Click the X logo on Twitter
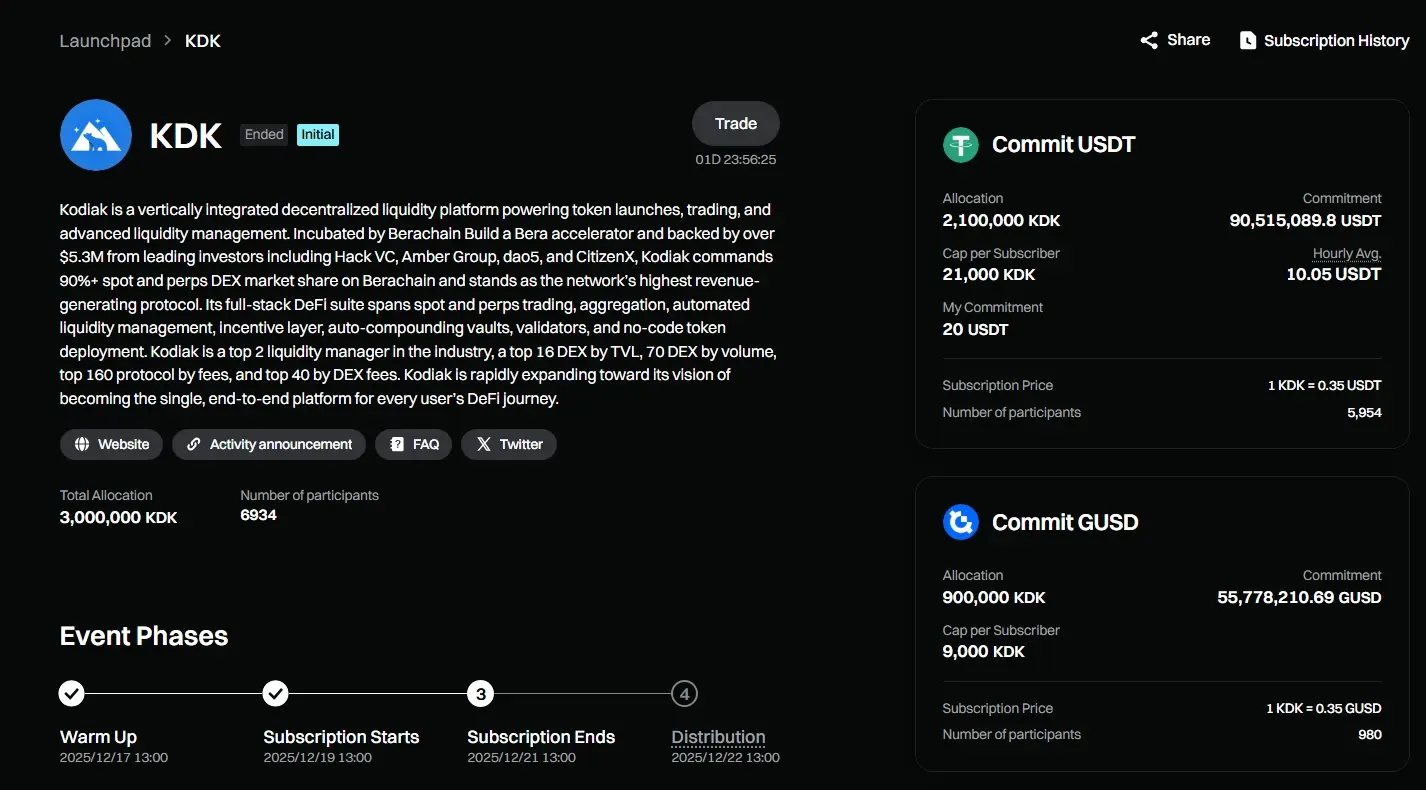Viewport: 1426px width, 790px height. tap(483, 444)
